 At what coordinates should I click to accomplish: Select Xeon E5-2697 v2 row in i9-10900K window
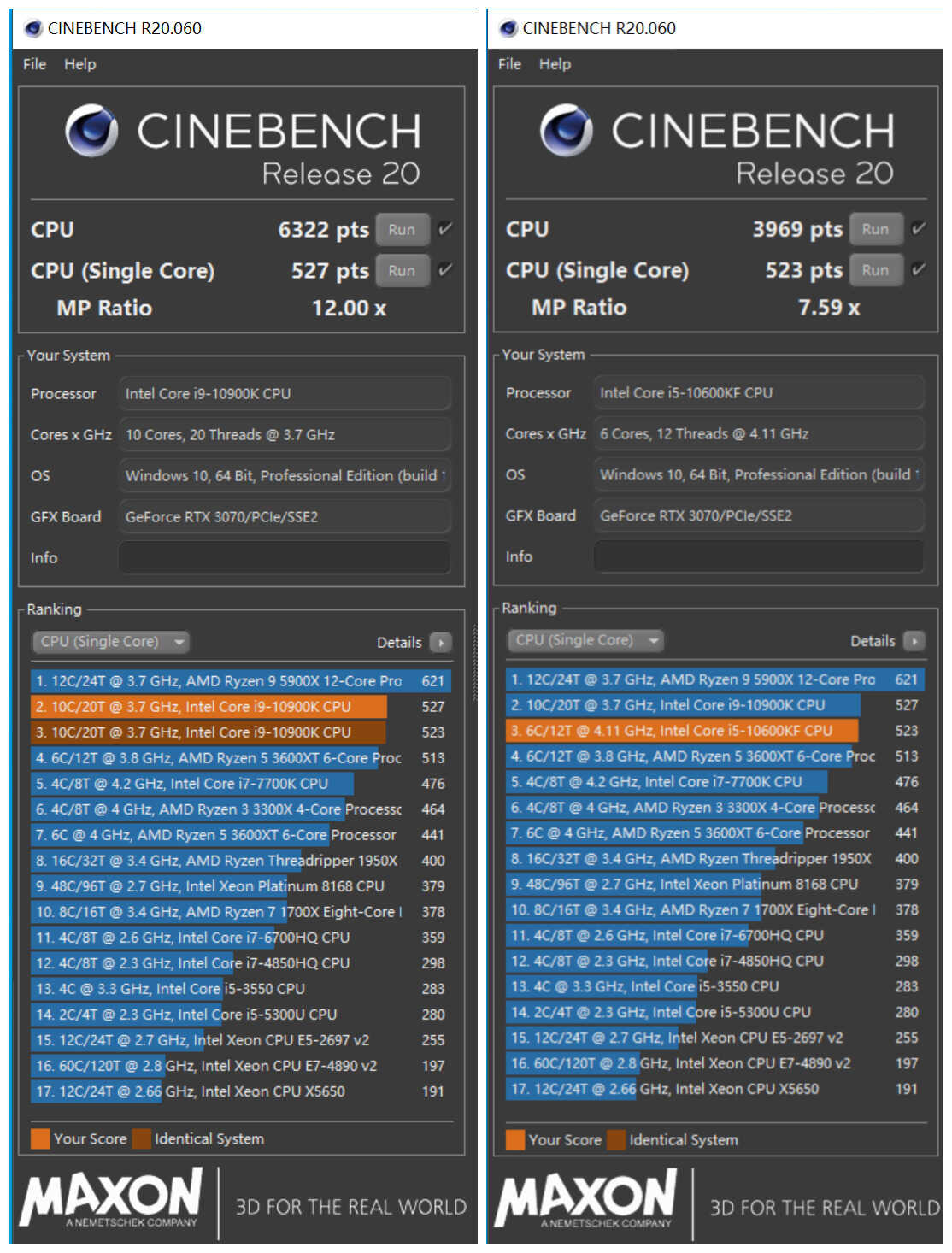(241, 1040)
